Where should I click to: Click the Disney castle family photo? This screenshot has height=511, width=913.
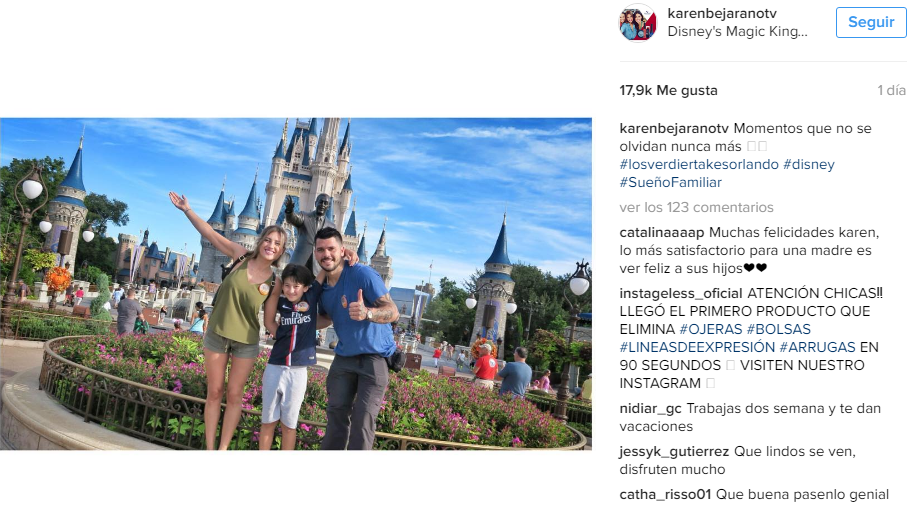[x=296, y=283]
